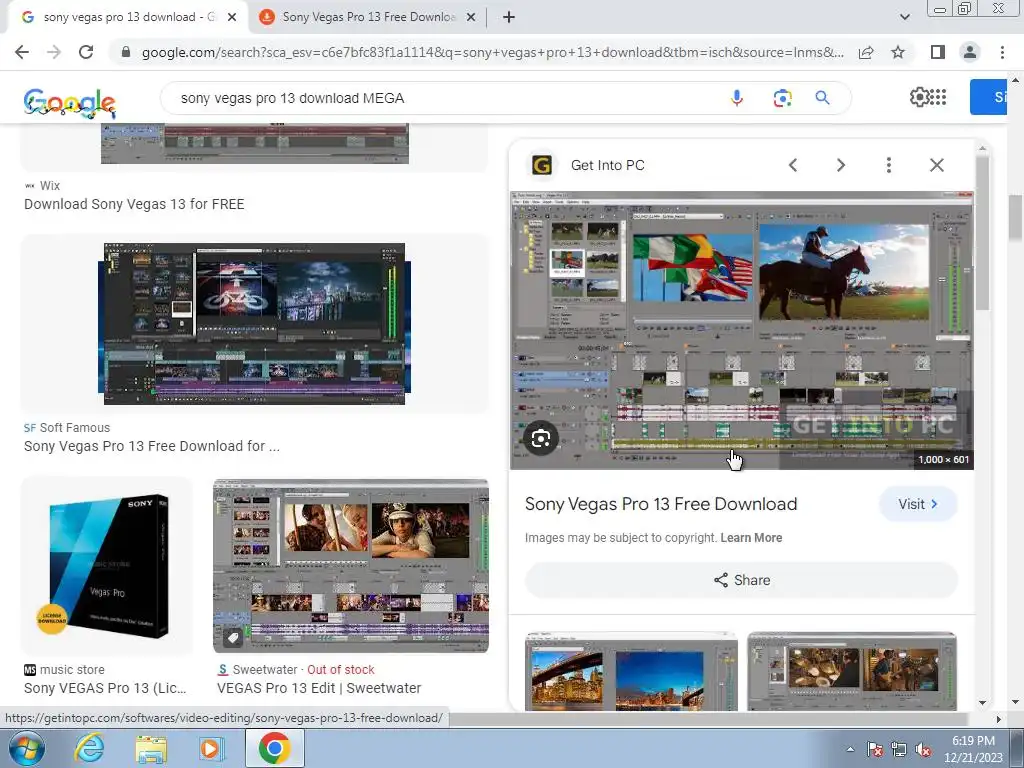Screen dimensions: 1024x768
Task: Open the Google apps grid
Action: [x=938, y=97]
